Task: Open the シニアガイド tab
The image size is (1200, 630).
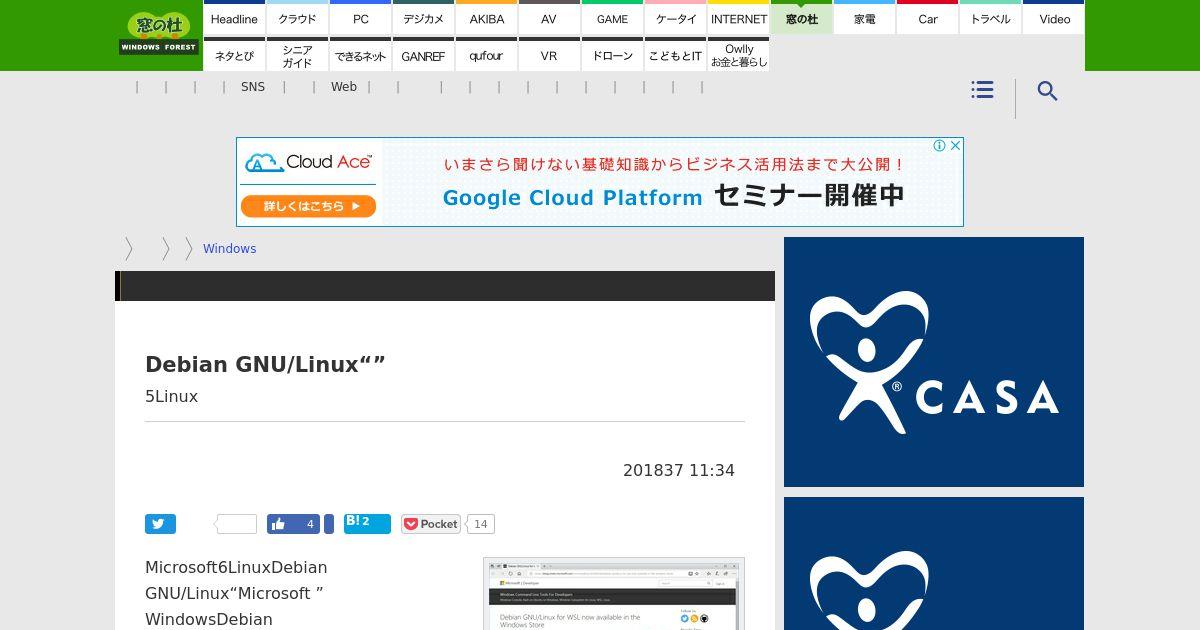Action: point(297,55)
